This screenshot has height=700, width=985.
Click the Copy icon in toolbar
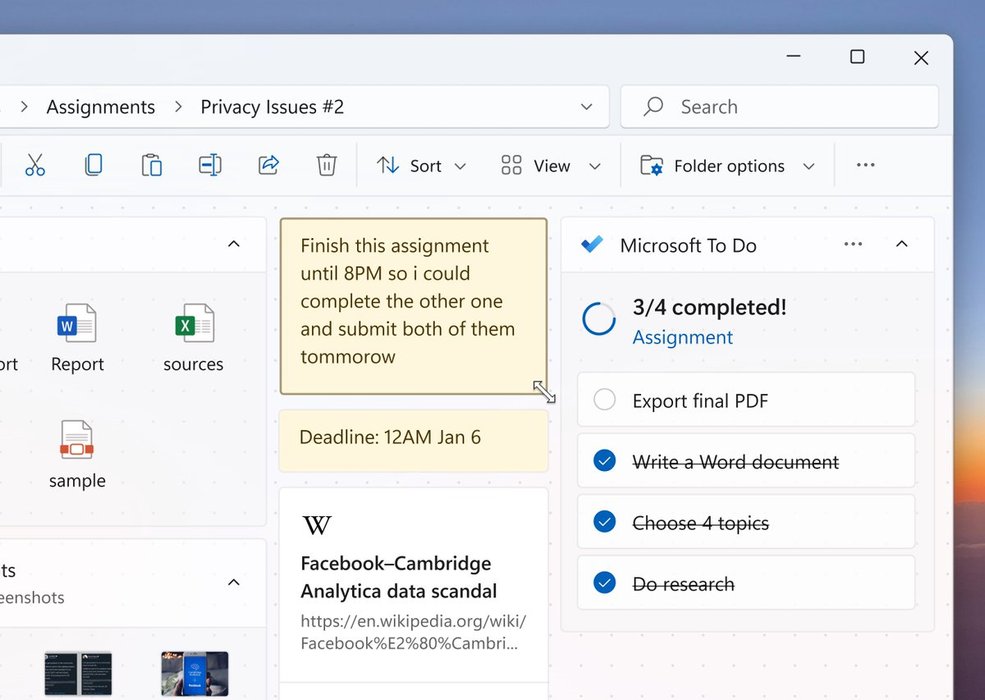[93, 166]
